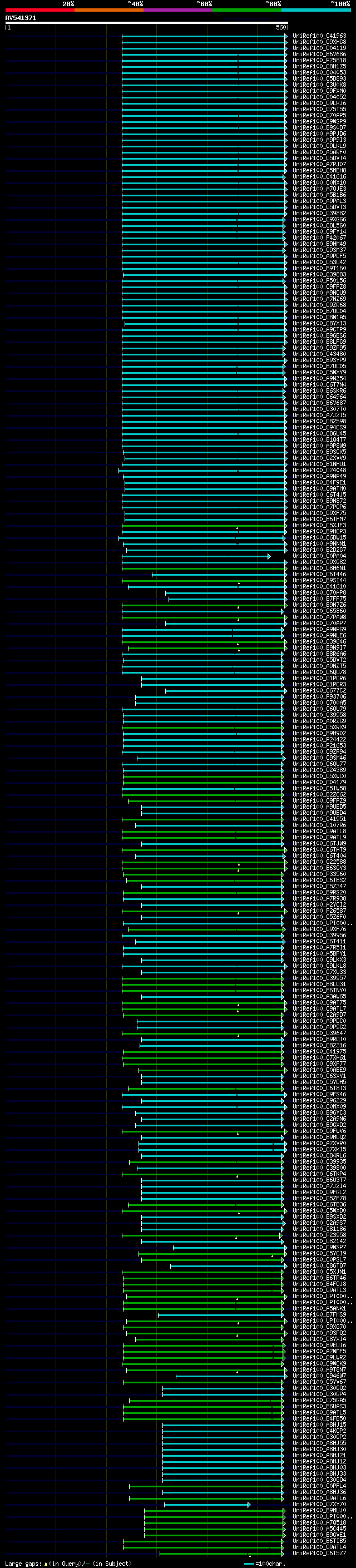This screenshot has width=356, height=1568.
Task: Select hit UniRef100_Q41610
Action: coord(319,587)
